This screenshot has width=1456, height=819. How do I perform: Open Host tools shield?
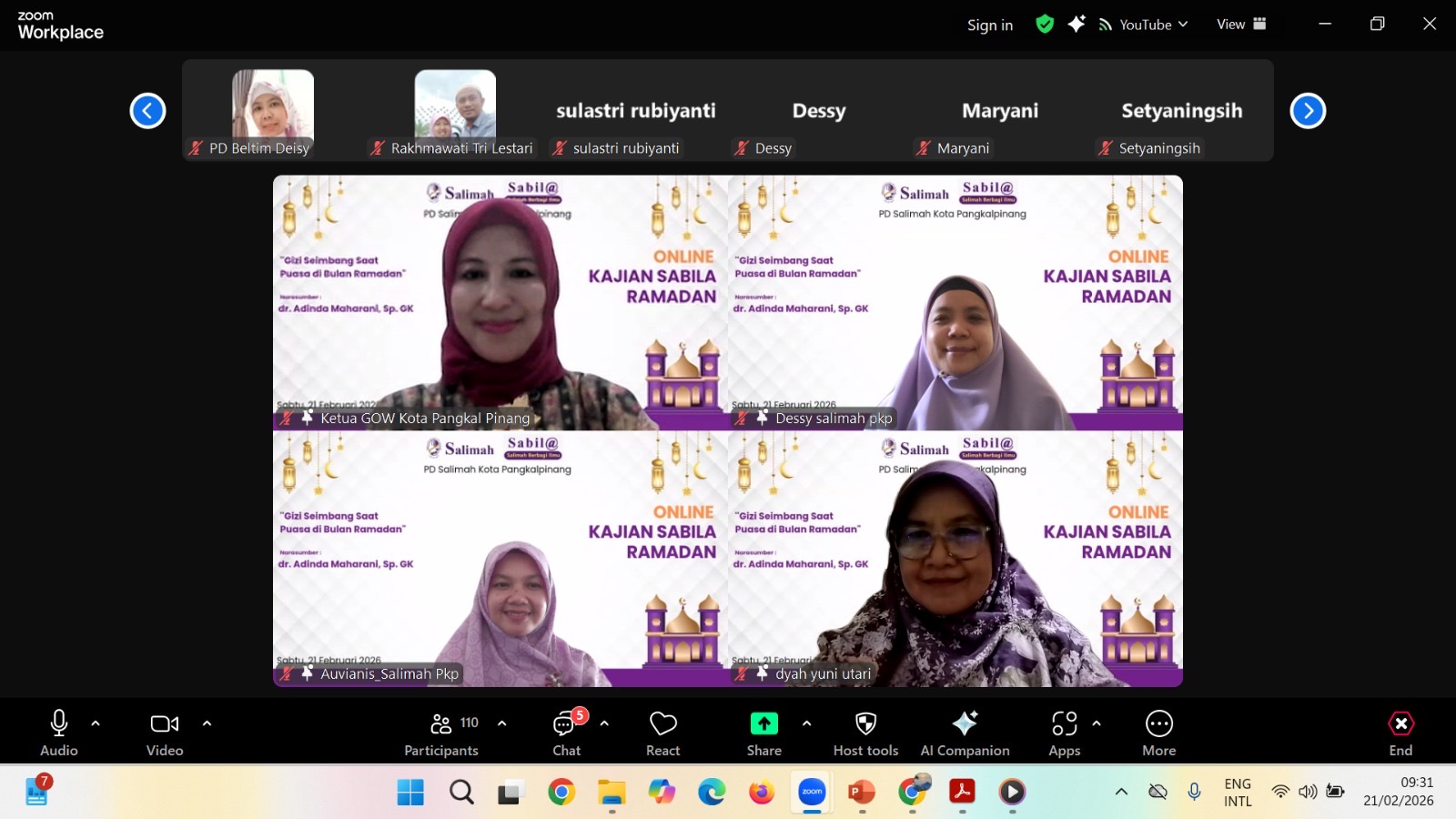865,733
